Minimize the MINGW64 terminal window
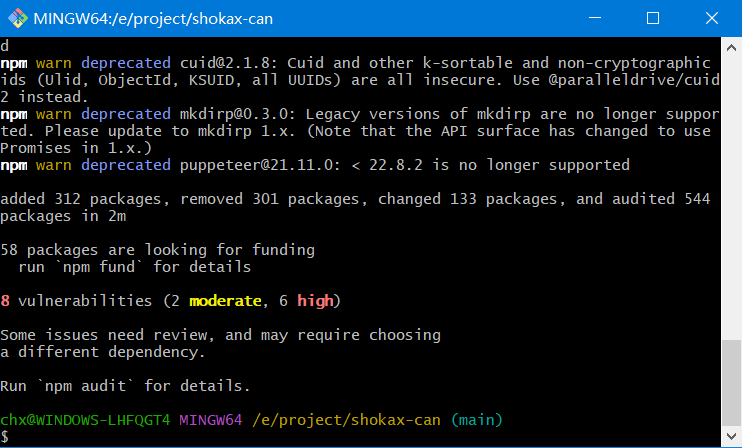 [595, 18]
